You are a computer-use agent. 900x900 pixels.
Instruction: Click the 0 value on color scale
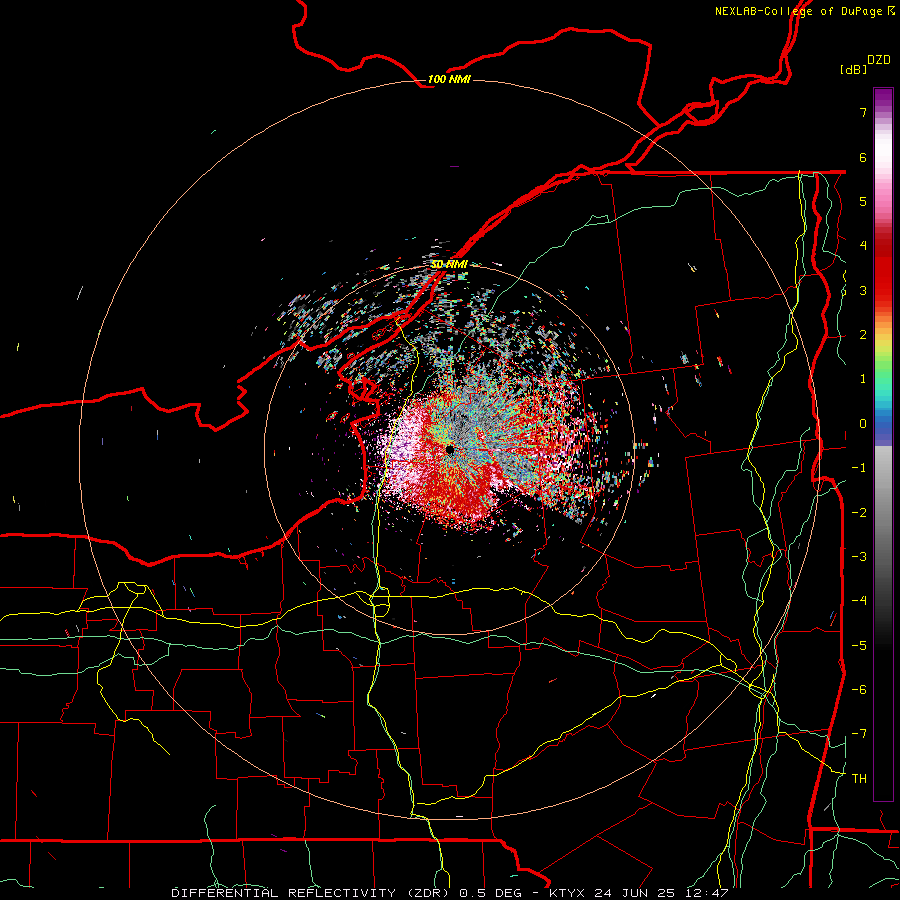tap(863, 424)
